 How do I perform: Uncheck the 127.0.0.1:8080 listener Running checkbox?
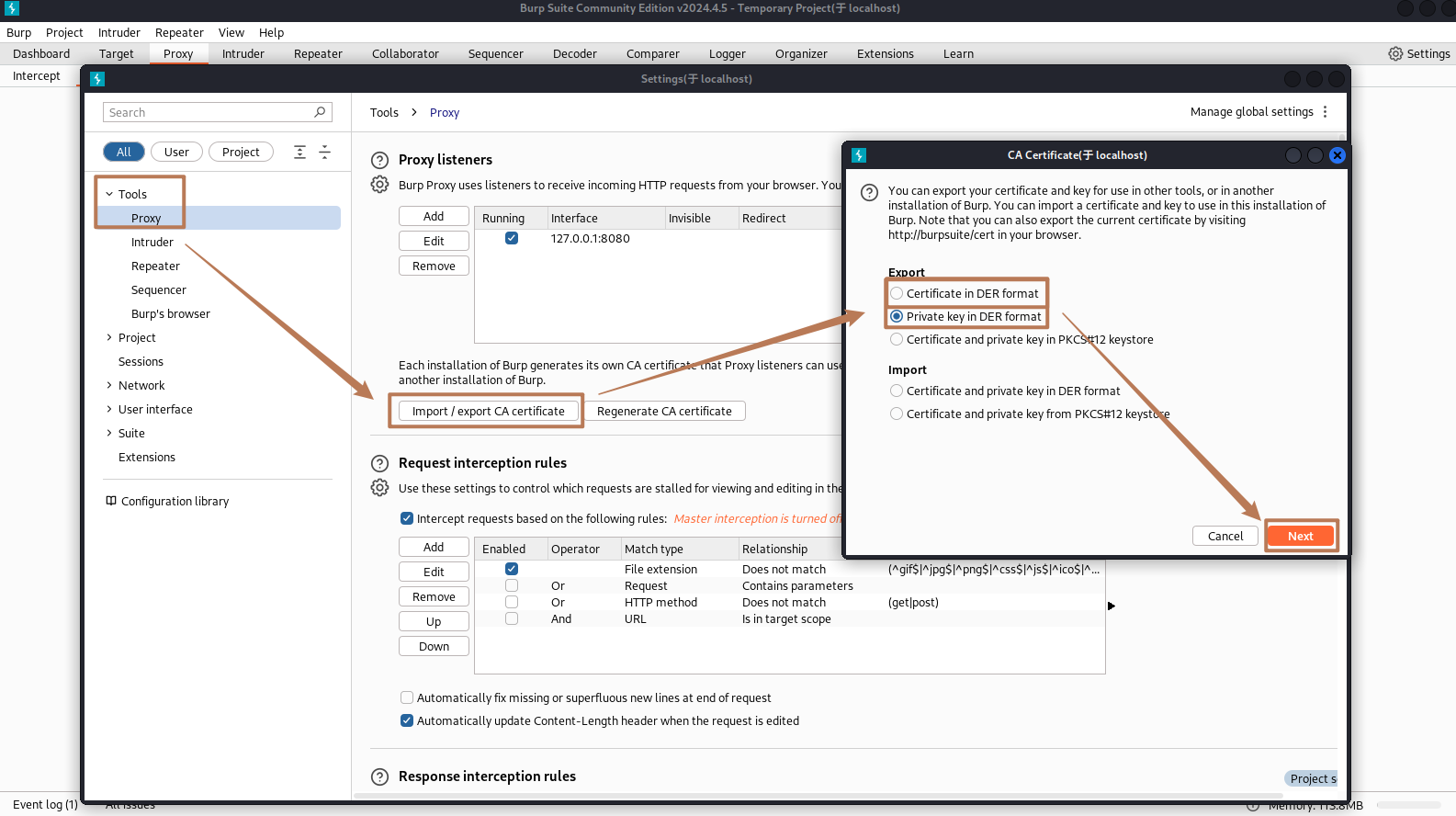(x=512, y=238)
